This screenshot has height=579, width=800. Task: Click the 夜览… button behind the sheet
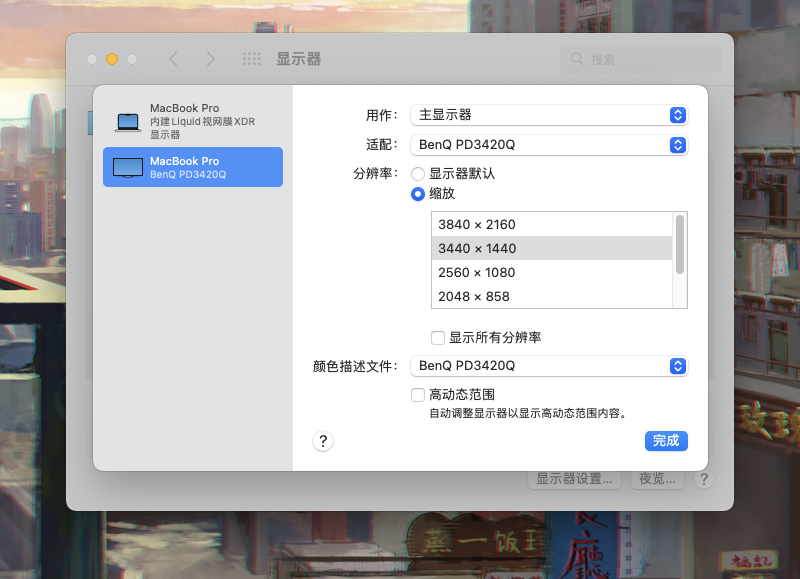[x=657, y=480]
